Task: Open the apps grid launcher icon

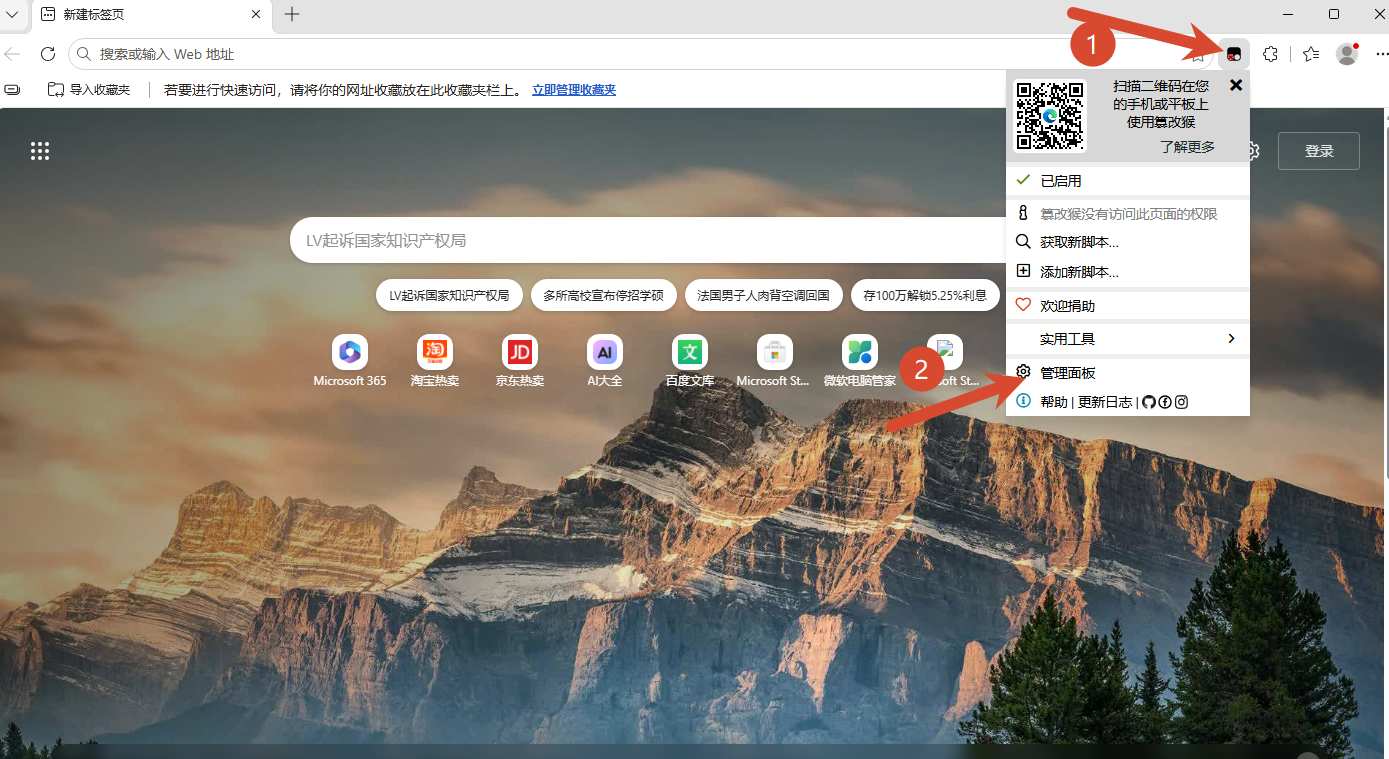Action: [x=40, y=151]
